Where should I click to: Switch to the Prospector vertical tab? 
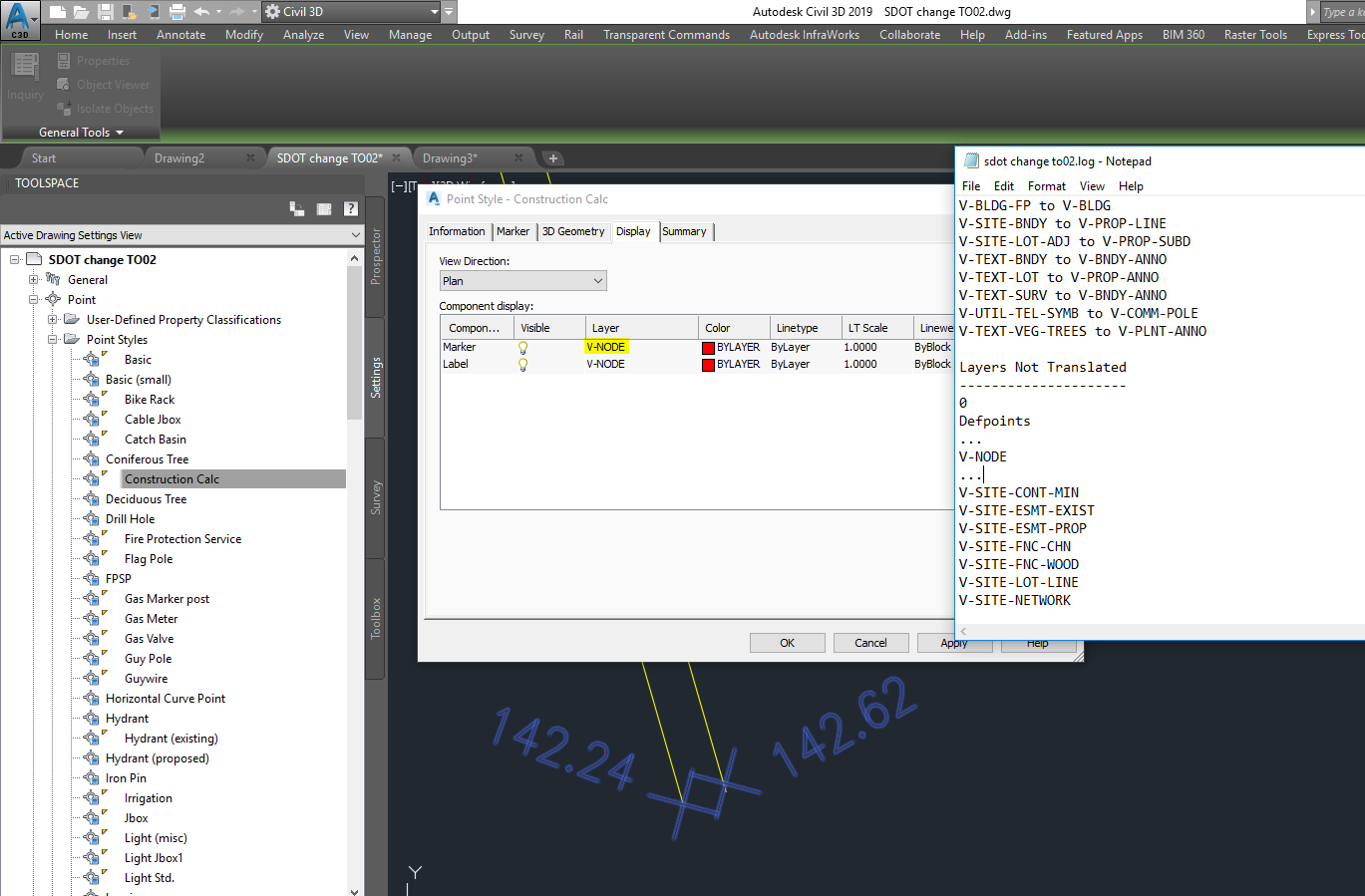coord(376,256)
